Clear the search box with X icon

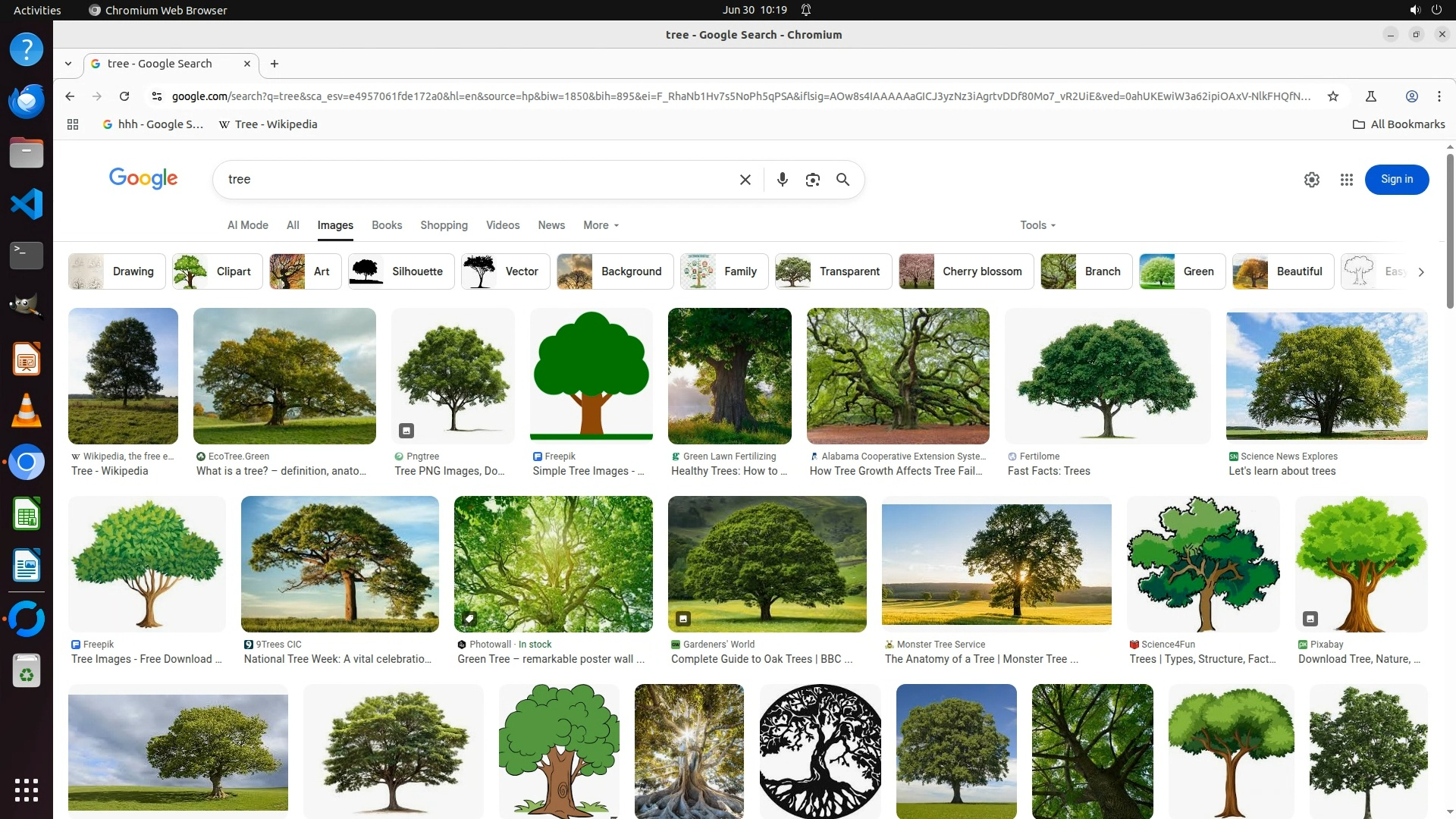pos(745,180)
